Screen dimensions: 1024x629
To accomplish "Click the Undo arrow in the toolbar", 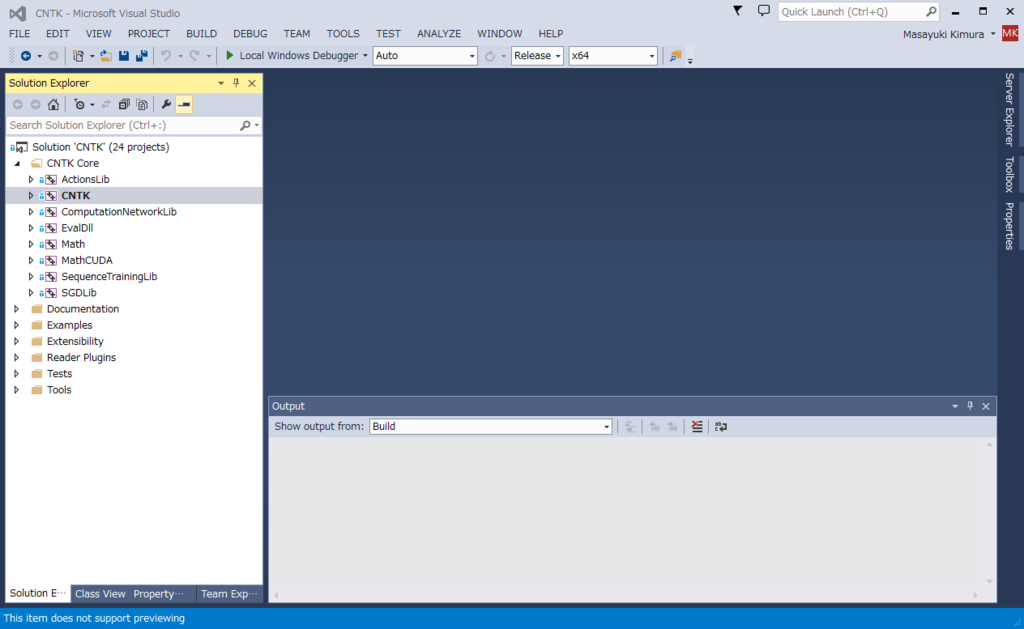I will [x=166, y=56].
